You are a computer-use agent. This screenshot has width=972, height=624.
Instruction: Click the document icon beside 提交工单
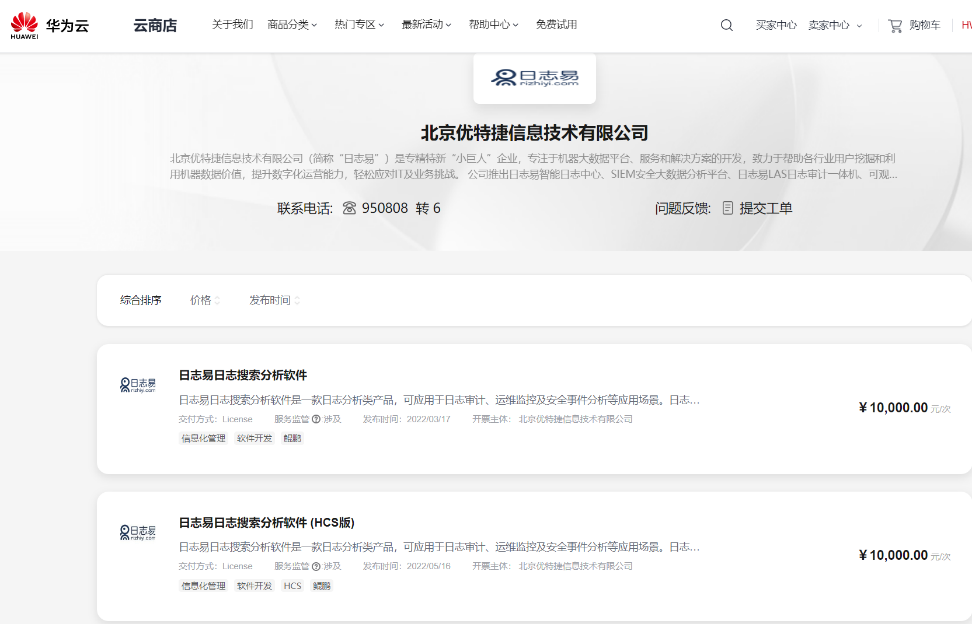[728, 208]
